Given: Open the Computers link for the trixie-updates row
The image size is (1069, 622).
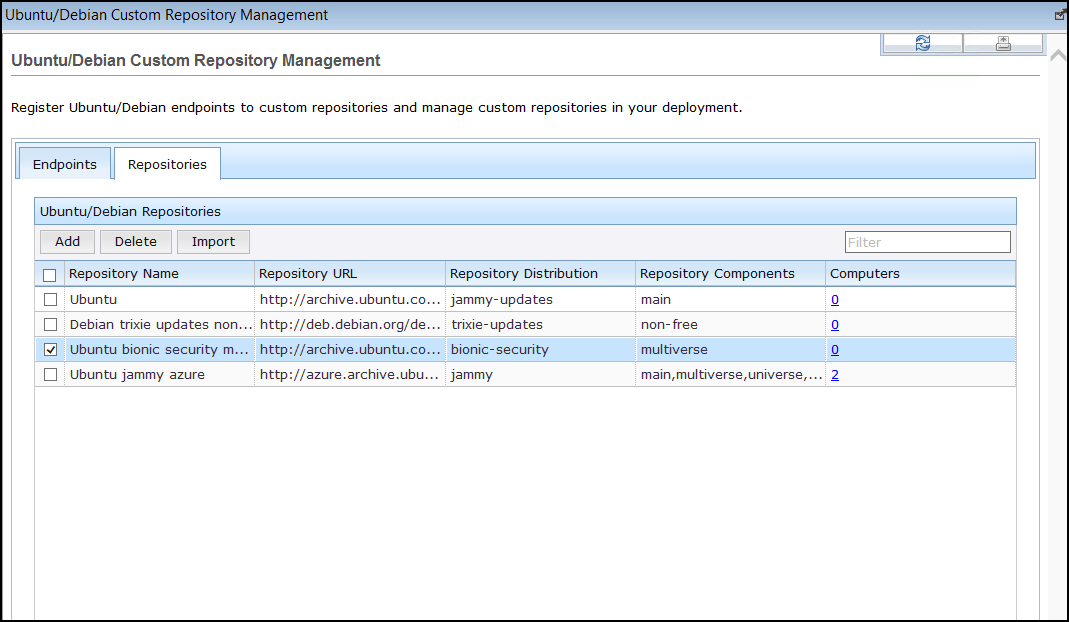Looking at the screenshot, I should [x=834, y=325].
